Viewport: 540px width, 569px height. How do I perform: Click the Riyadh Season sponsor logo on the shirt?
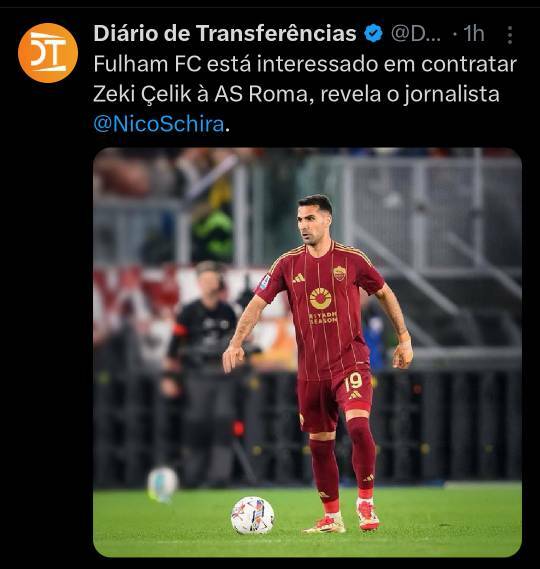tap(322, 305)
